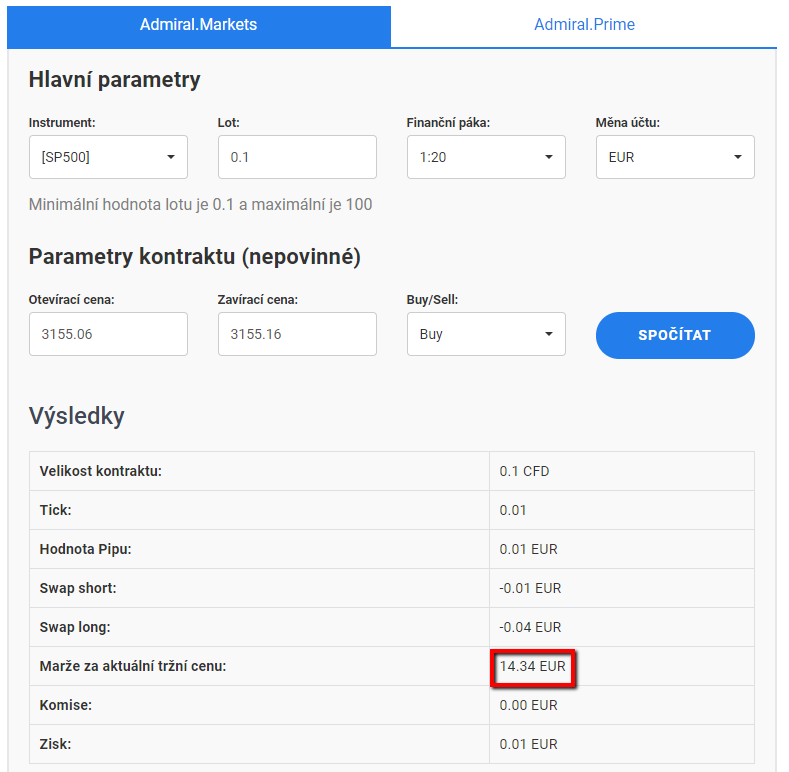Click the Komise value 0.00 EUR

tap(528, 705)
